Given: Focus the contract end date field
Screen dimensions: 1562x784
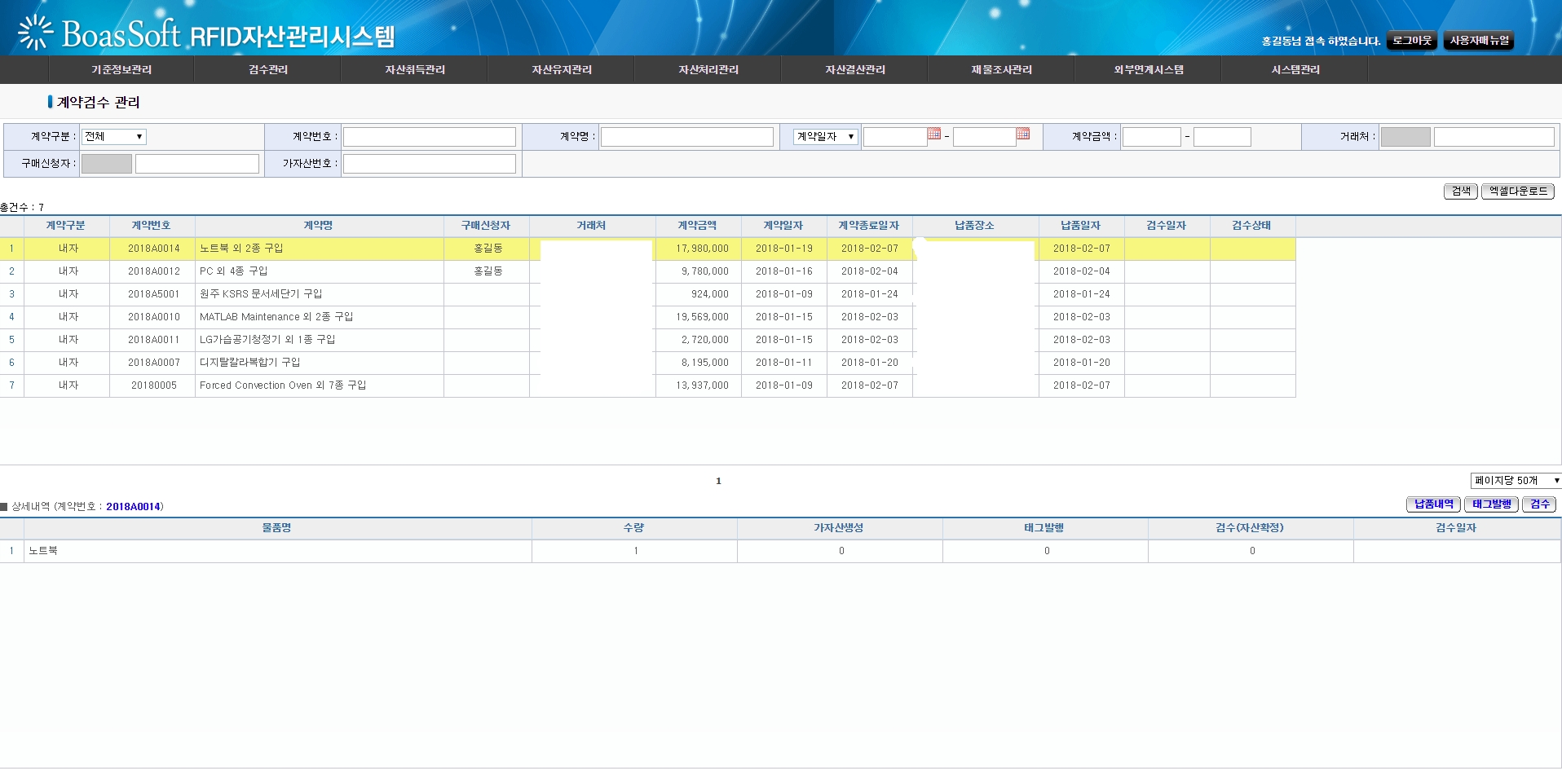Looking at the screenshot, I should click(985, 137).
